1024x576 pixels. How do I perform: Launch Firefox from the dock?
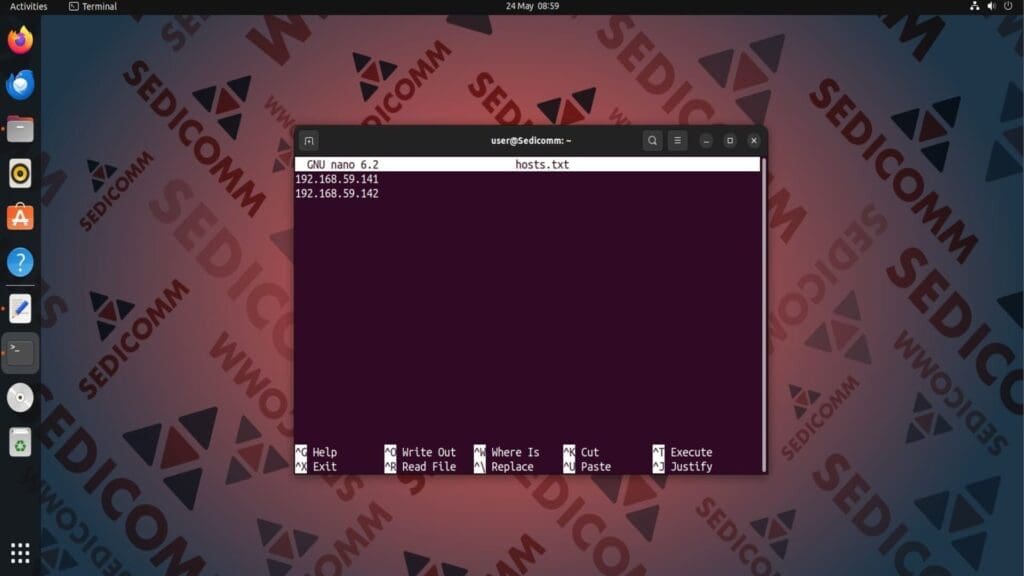(x=20, y=40)
